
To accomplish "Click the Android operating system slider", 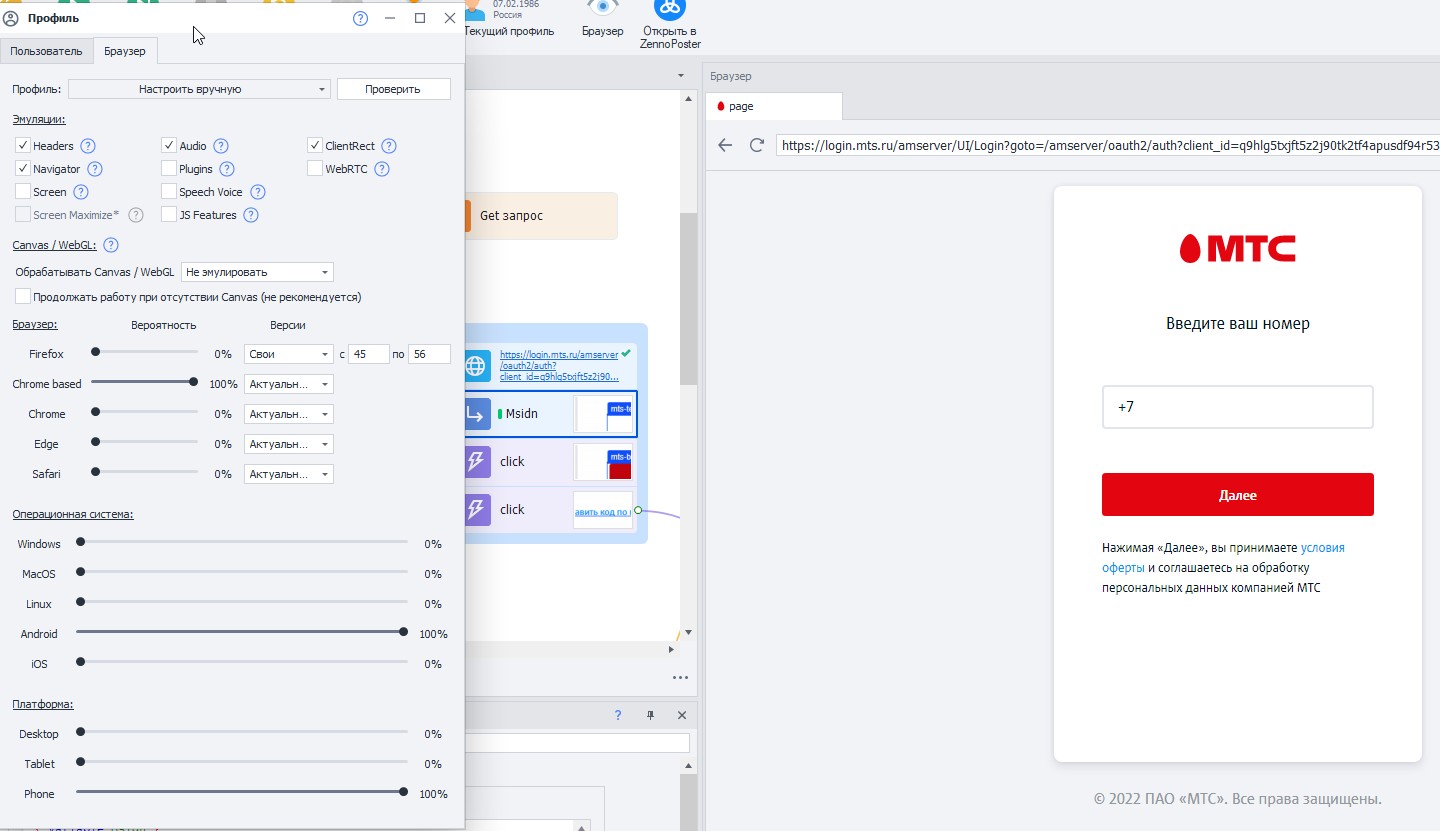I will click(241, 633).
